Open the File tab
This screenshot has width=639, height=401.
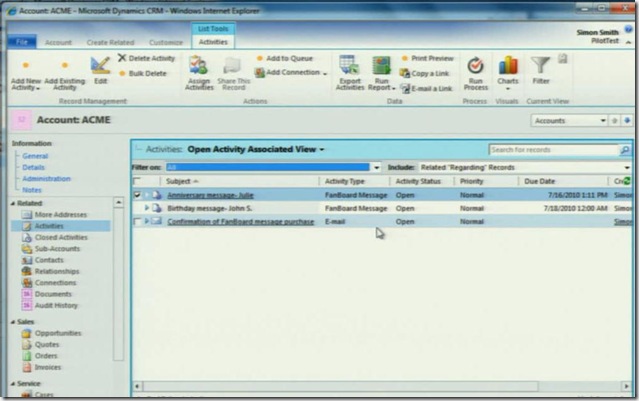22,42
